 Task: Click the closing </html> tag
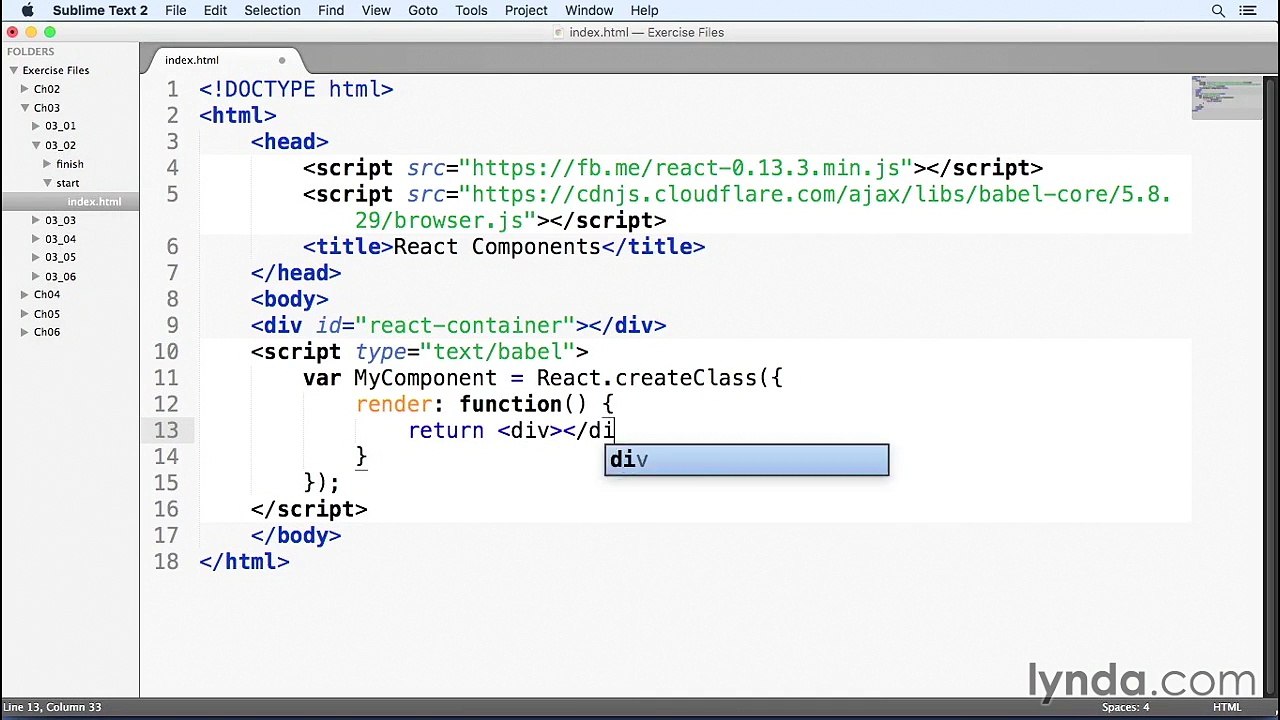[x=244, y=562]
